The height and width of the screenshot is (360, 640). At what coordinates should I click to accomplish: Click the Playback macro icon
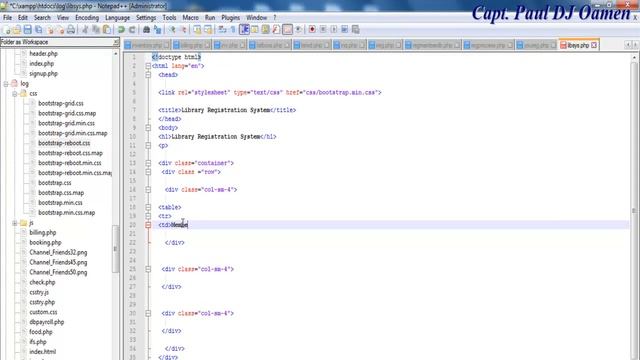tap(334, 29)
